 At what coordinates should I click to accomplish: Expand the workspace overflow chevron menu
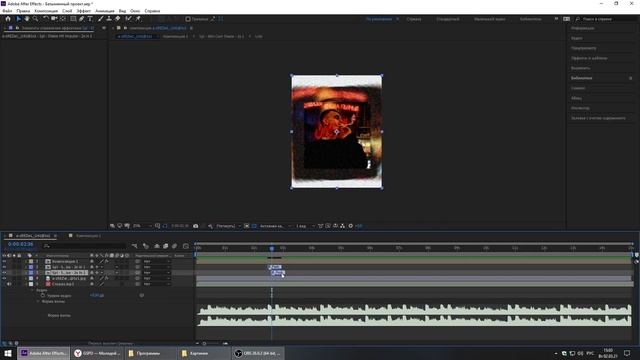click(x=556, y=19)
